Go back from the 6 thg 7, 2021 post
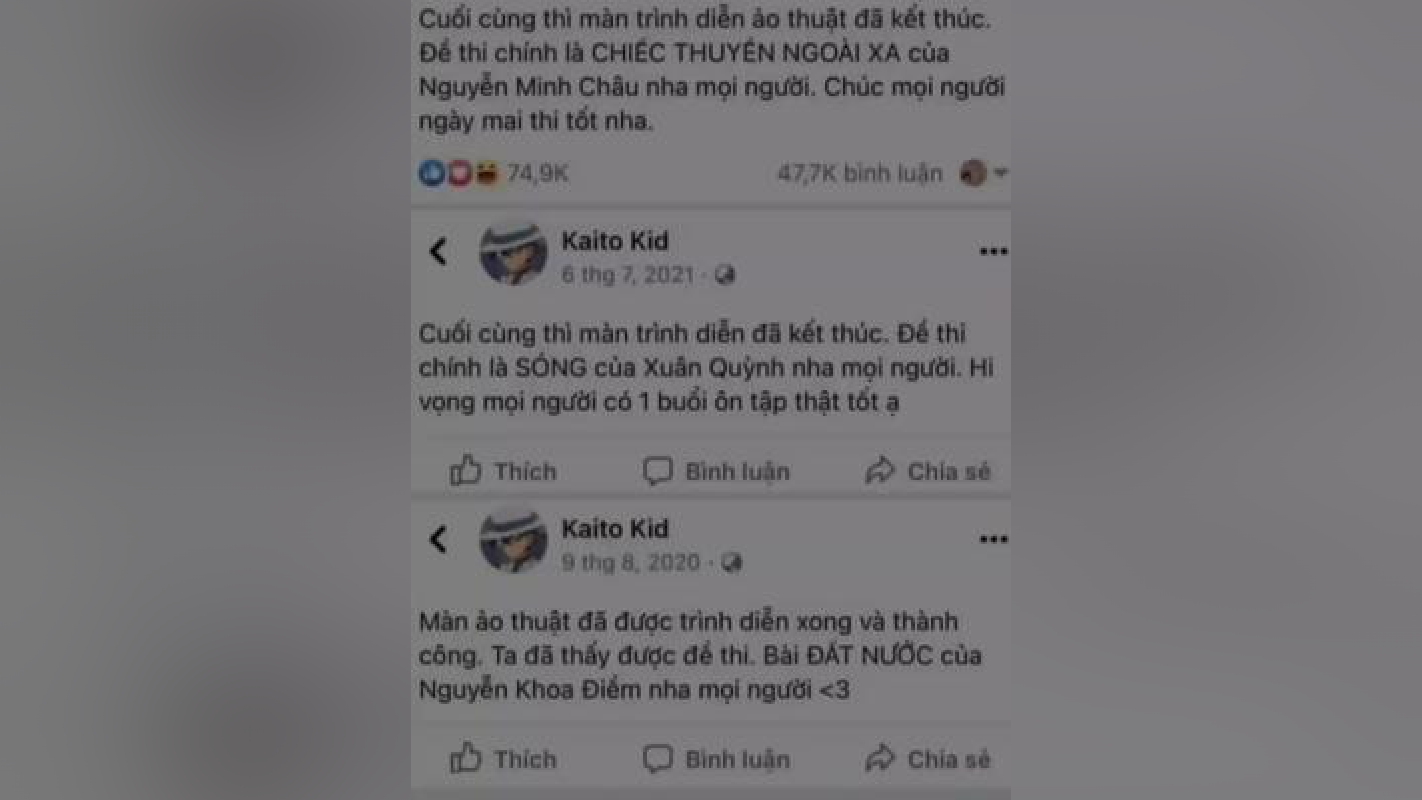 pyautogui.click(x=439, y=252)
